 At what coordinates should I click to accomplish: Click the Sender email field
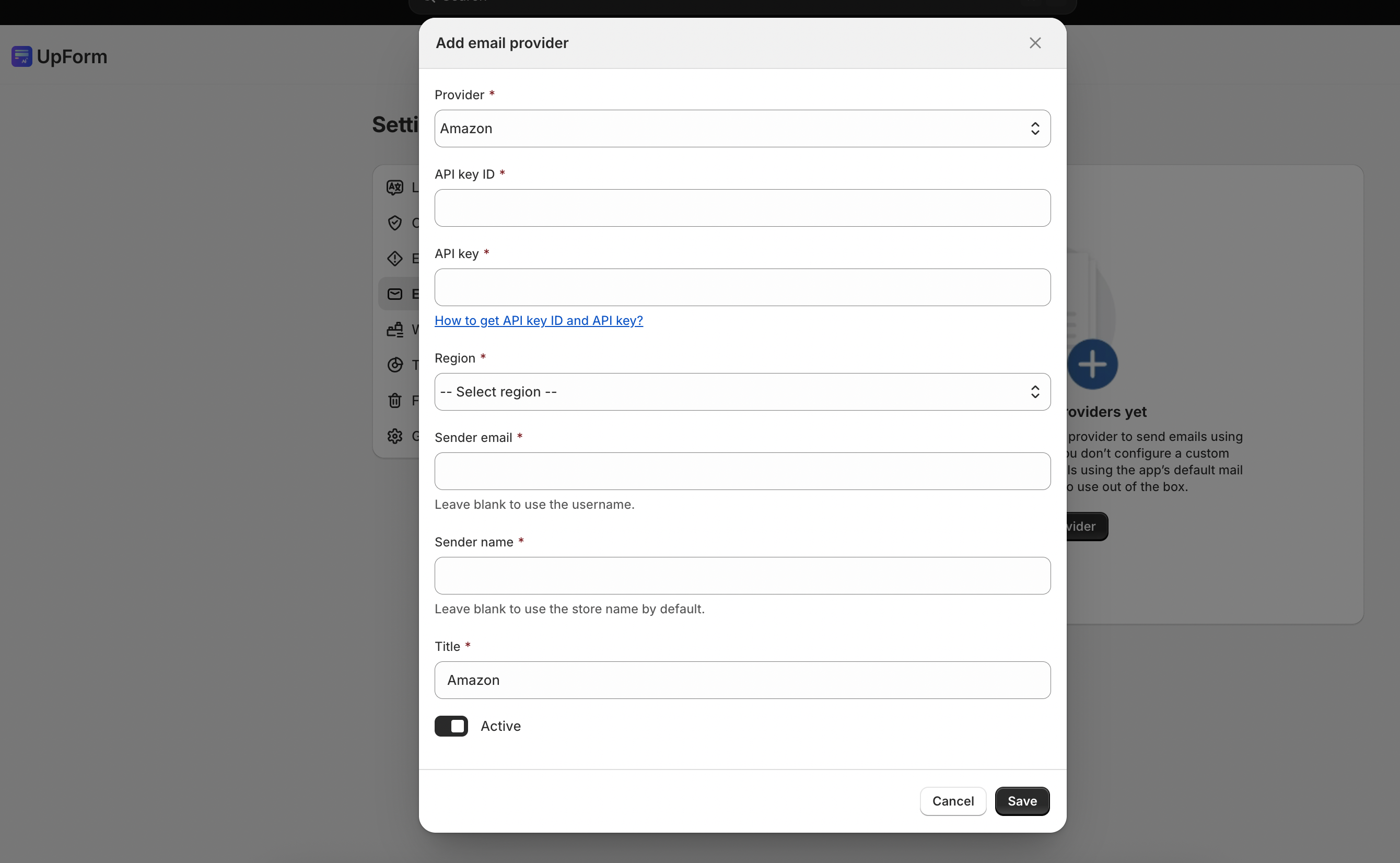click(742, 471)
